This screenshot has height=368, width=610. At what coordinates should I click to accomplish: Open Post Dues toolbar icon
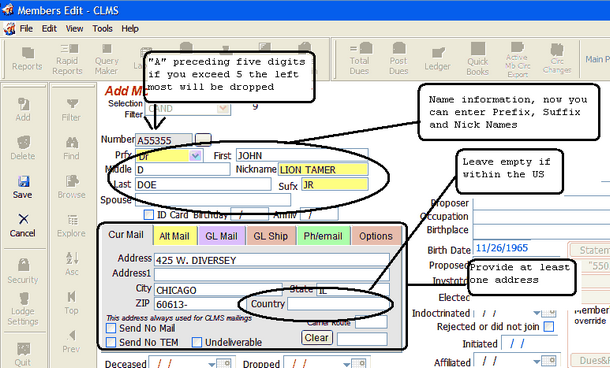(399, 58)
